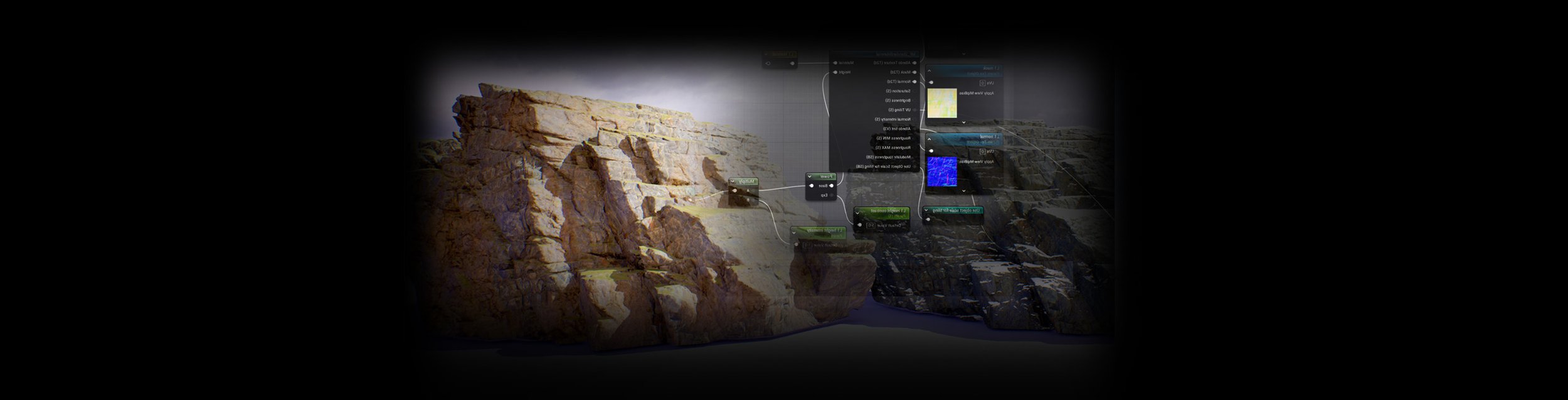1568x400 pixels.
Task: Select the Multiply node title
Action: click(x=747, y=181)
